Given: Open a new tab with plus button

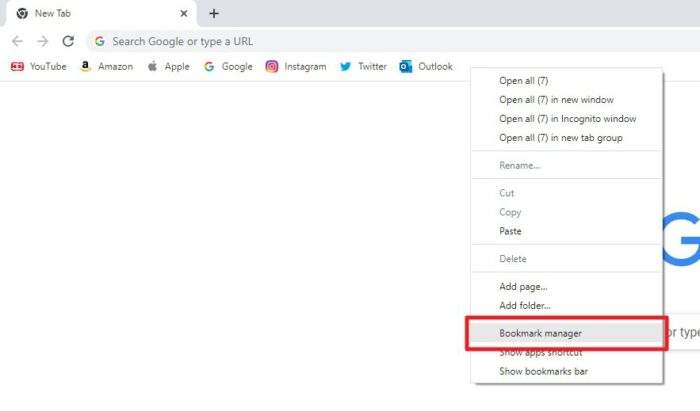Looking at the screenshot, I should click(x=214, y=13).
